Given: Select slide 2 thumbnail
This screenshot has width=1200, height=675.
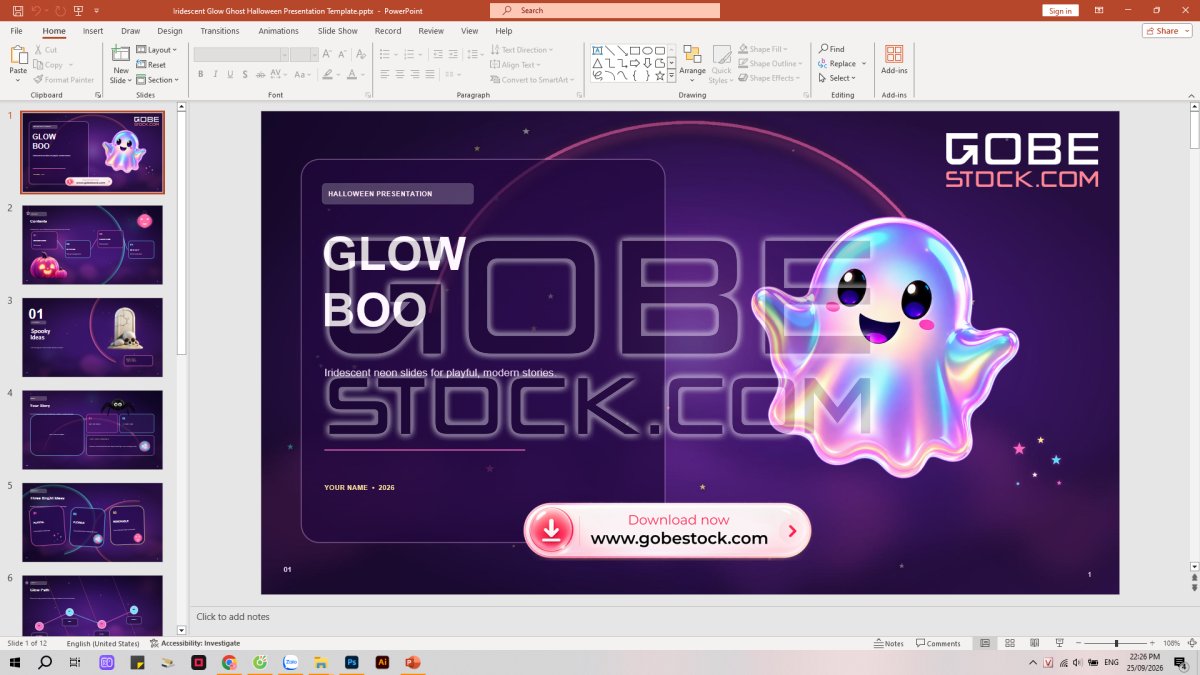Looking at the screenshot, I should (x=92, y=245).
